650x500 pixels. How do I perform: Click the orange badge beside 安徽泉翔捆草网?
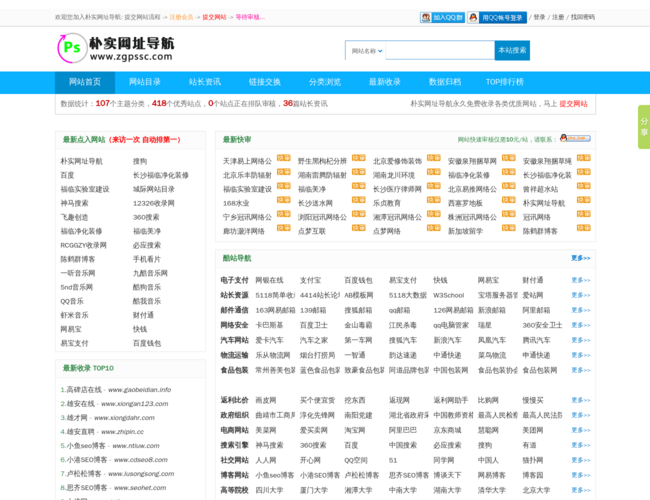click(509, 159)
